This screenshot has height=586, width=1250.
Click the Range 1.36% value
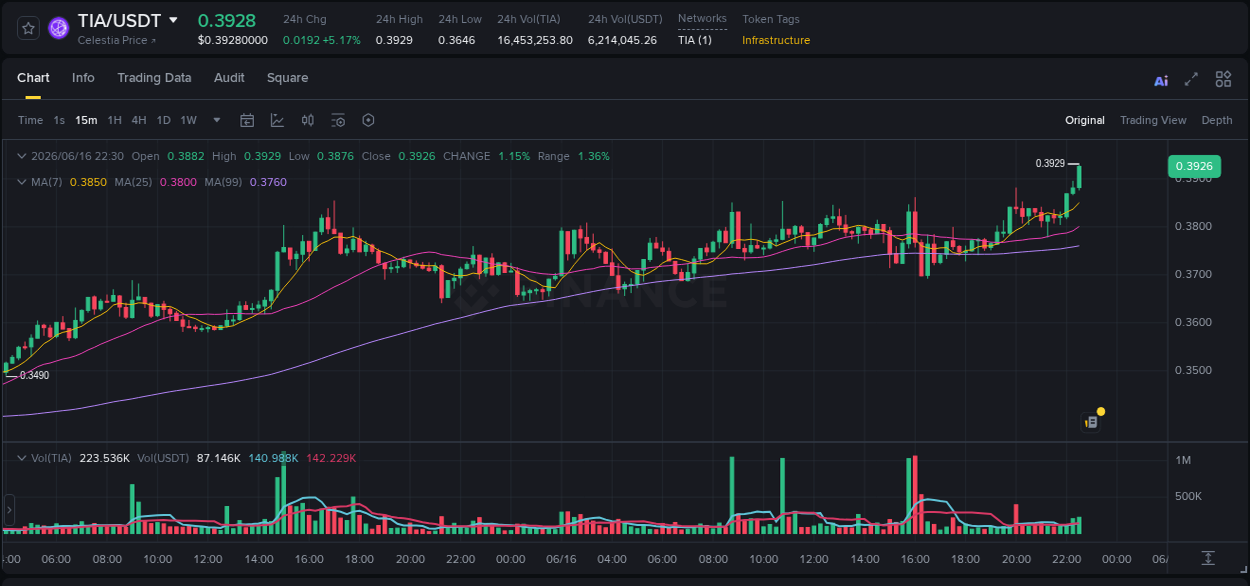point(593,156)
